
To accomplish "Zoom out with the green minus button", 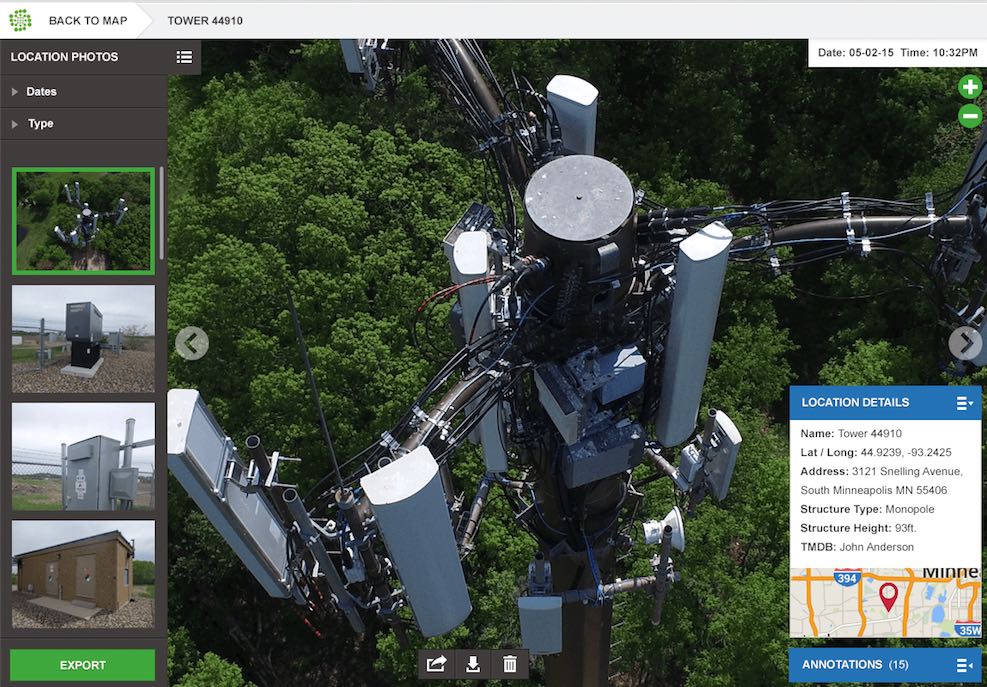I will pos(970,116).
